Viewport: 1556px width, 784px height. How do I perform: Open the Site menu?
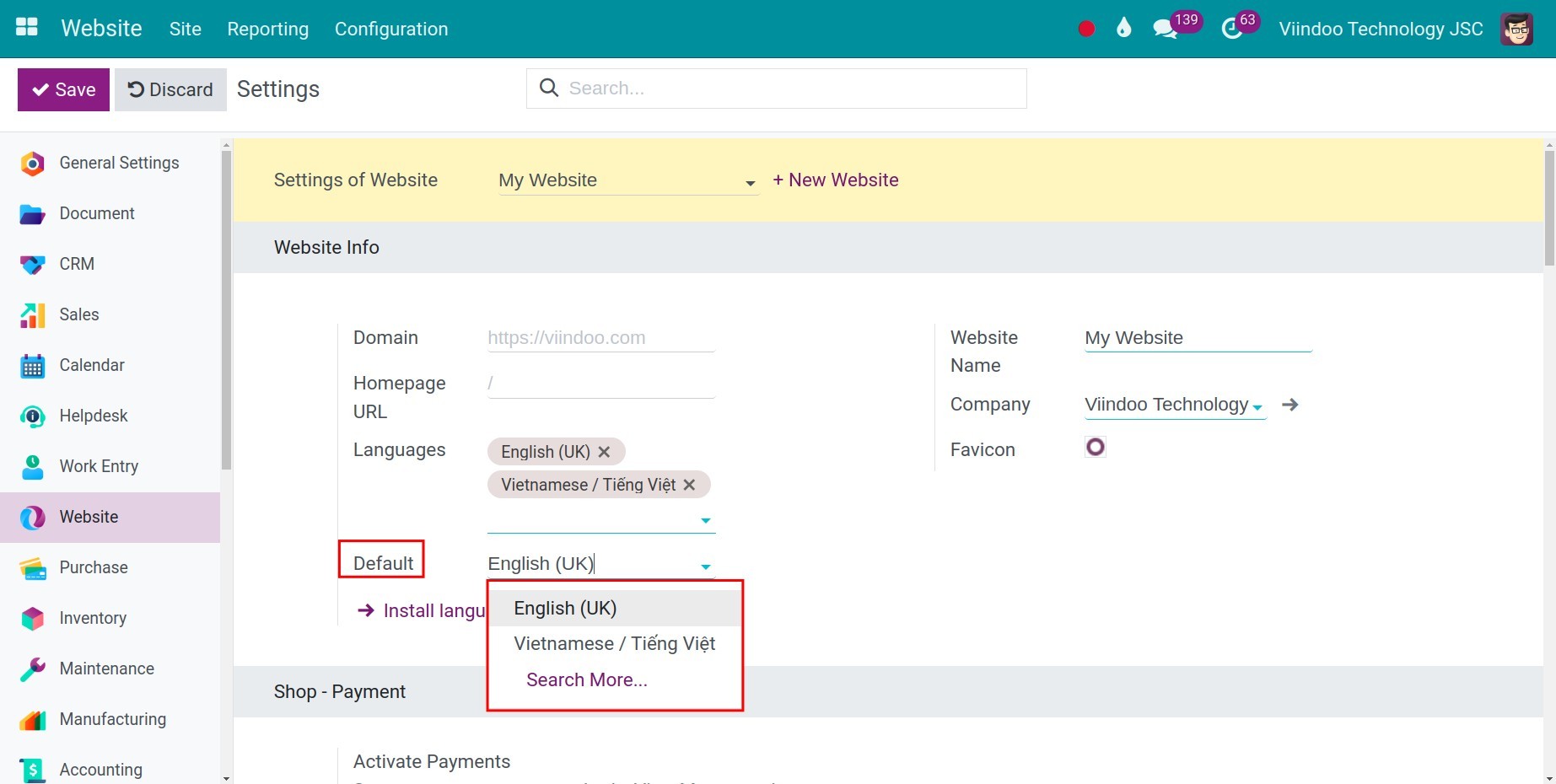[185, 29]
